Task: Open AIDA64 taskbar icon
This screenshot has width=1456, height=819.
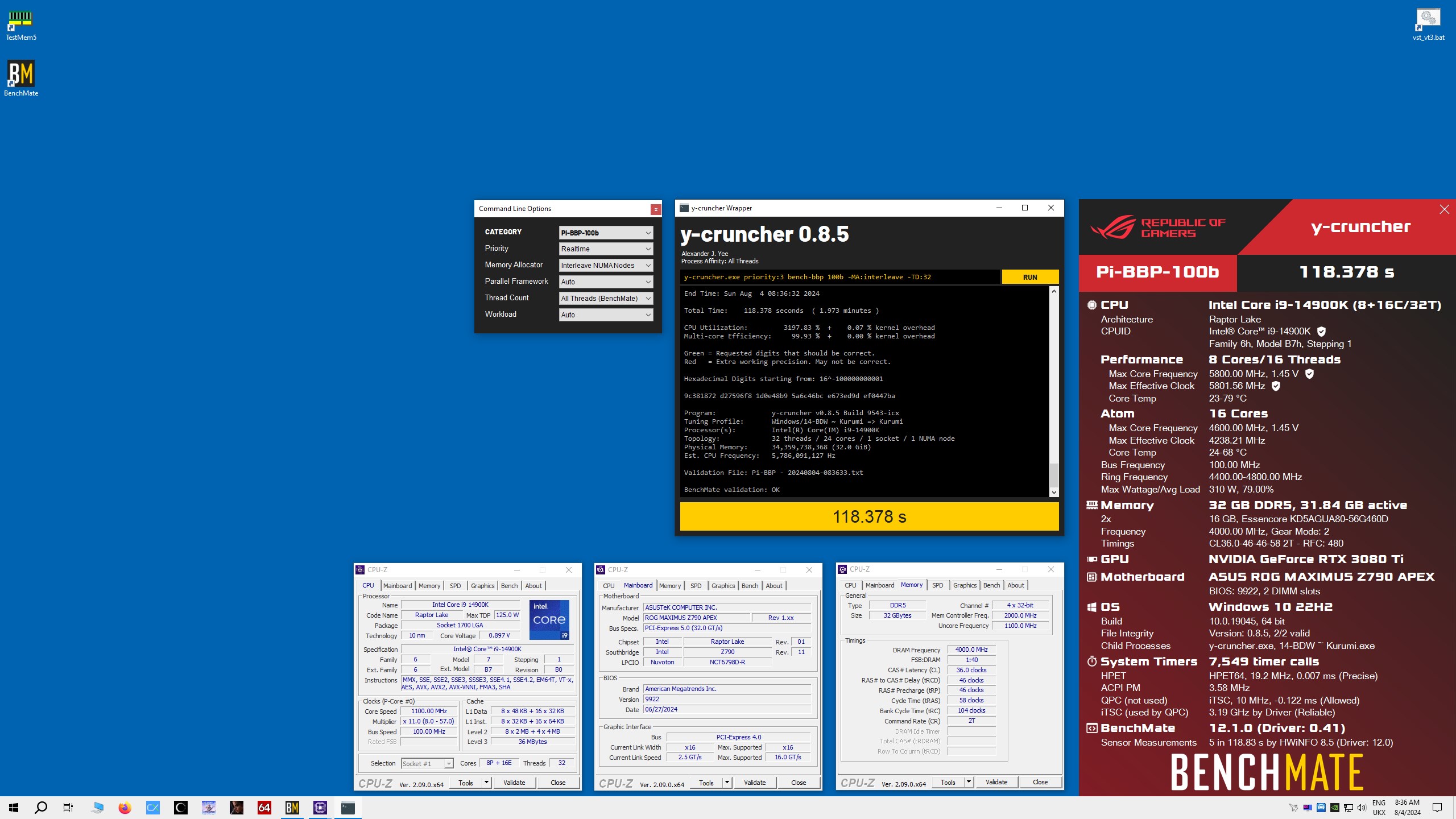Action: click(264, 808)
